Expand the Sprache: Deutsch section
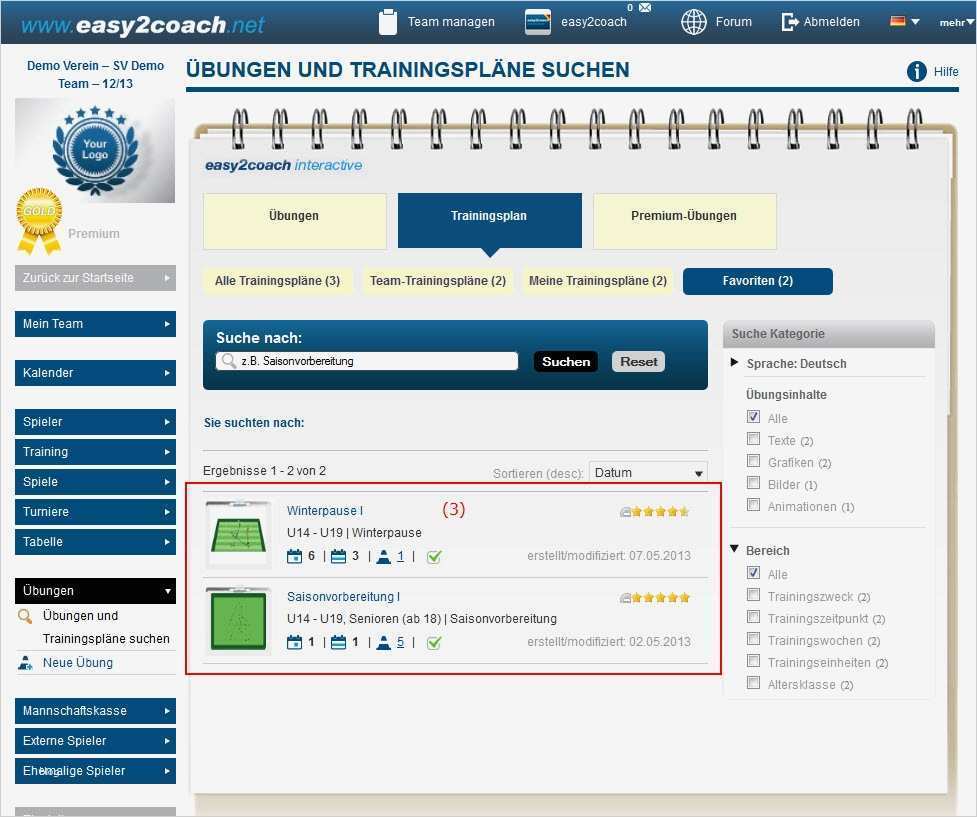977x817 pixels. click(x=734, y=363)
